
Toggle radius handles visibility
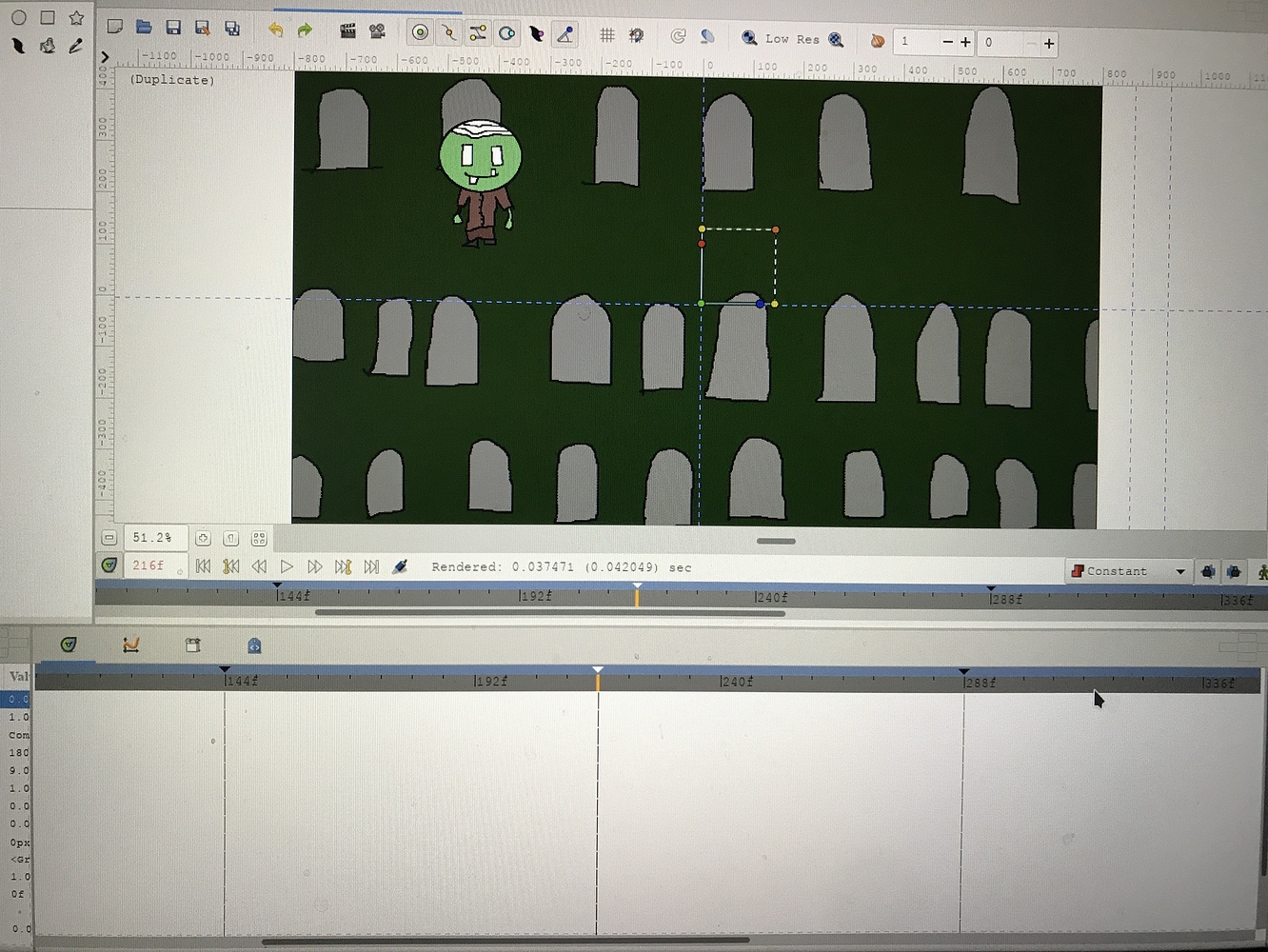click(507, 34)
